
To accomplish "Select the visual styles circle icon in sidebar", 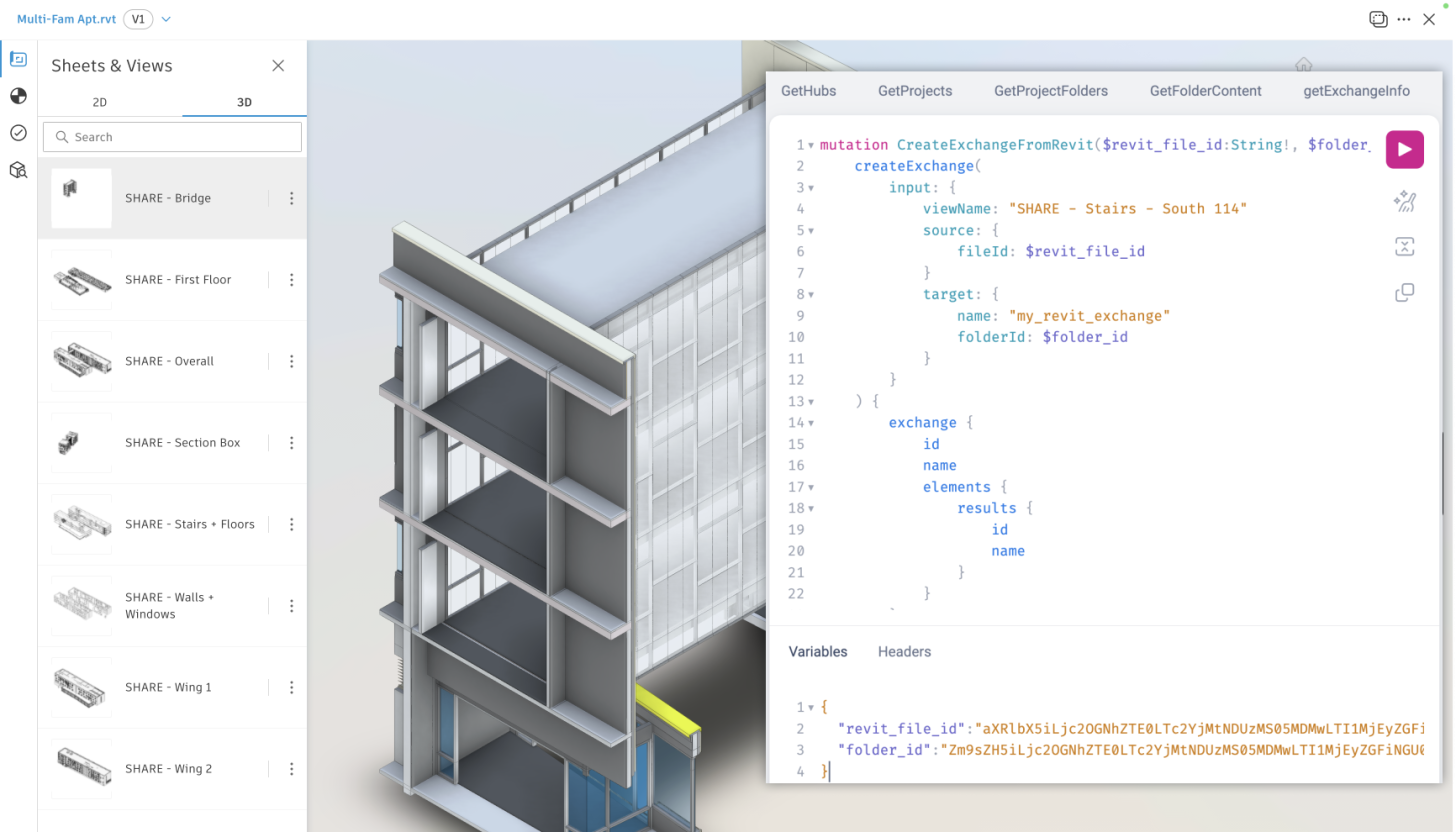I will (x=18, y=96).
